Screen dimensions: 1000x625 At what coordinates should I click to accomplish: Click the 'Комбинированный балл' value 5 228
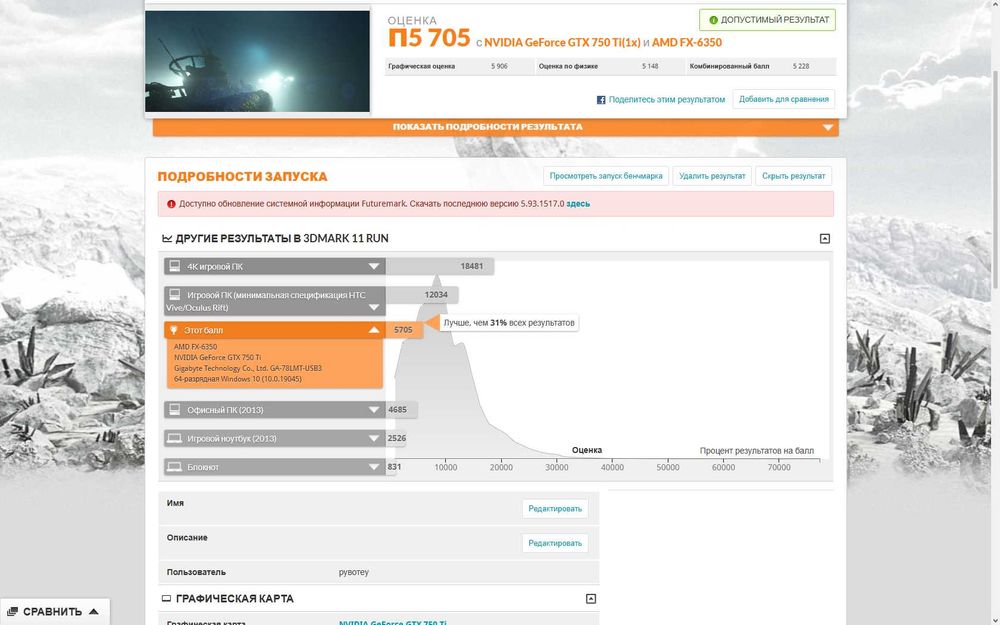click(x=801, y=66)
